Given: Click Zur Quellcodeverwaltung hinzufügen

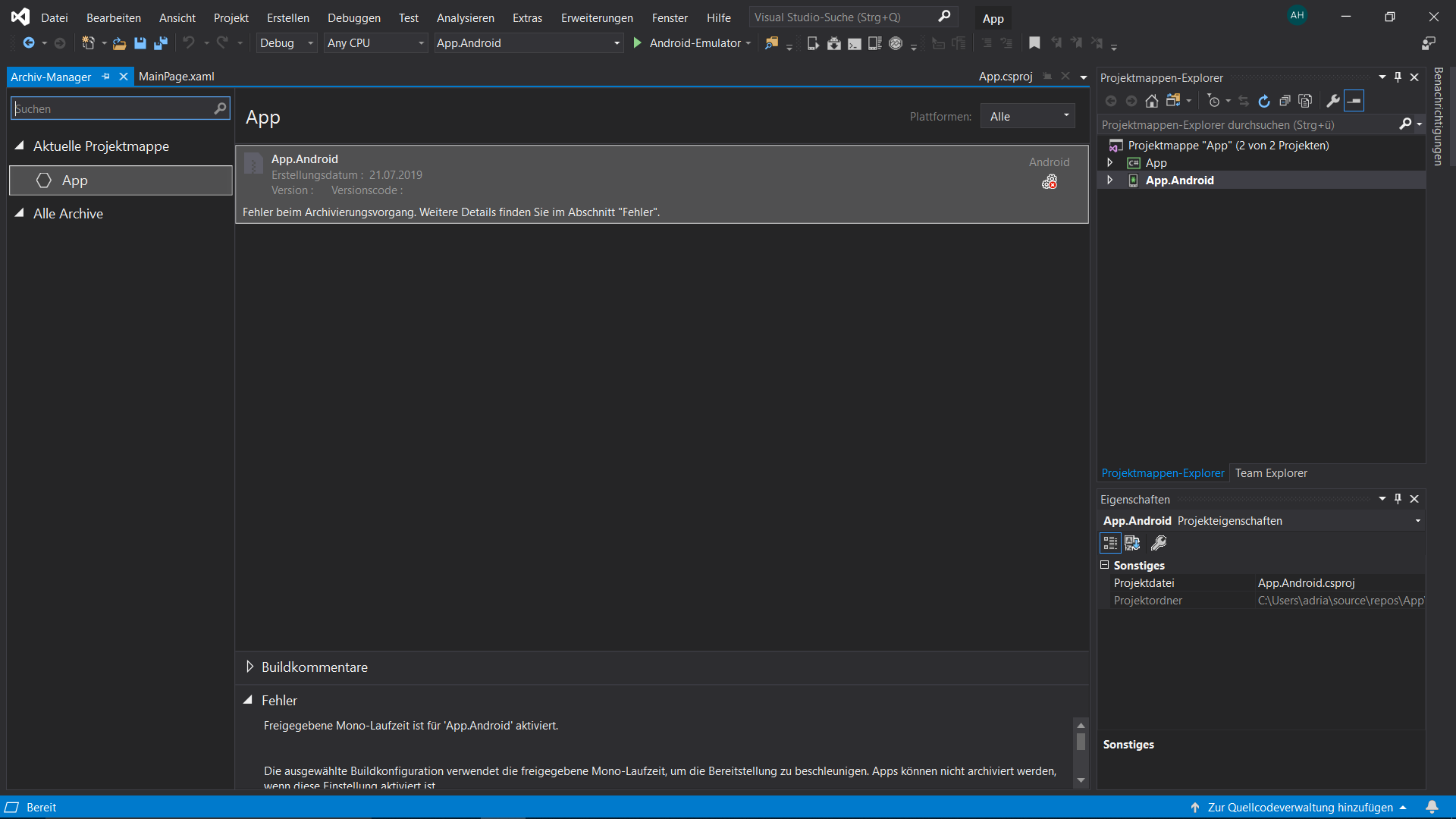Looking at the screenshot, I should (x=1300, y=807).
